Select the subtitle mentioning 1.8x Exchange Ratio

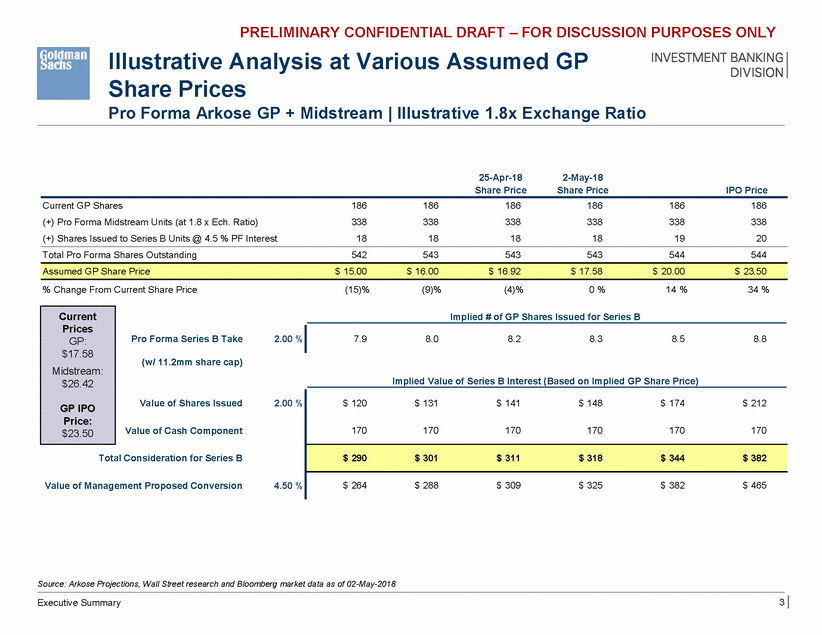[377, 113]
